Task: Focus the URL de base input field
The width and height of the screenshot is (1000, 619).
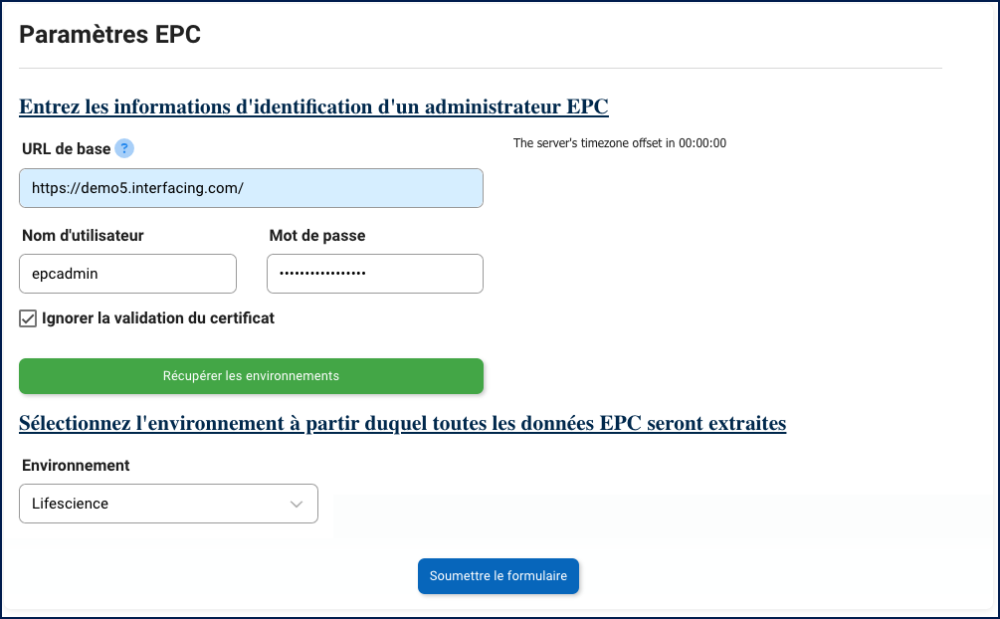Action: pyautogui.click(x=251, y=188)
